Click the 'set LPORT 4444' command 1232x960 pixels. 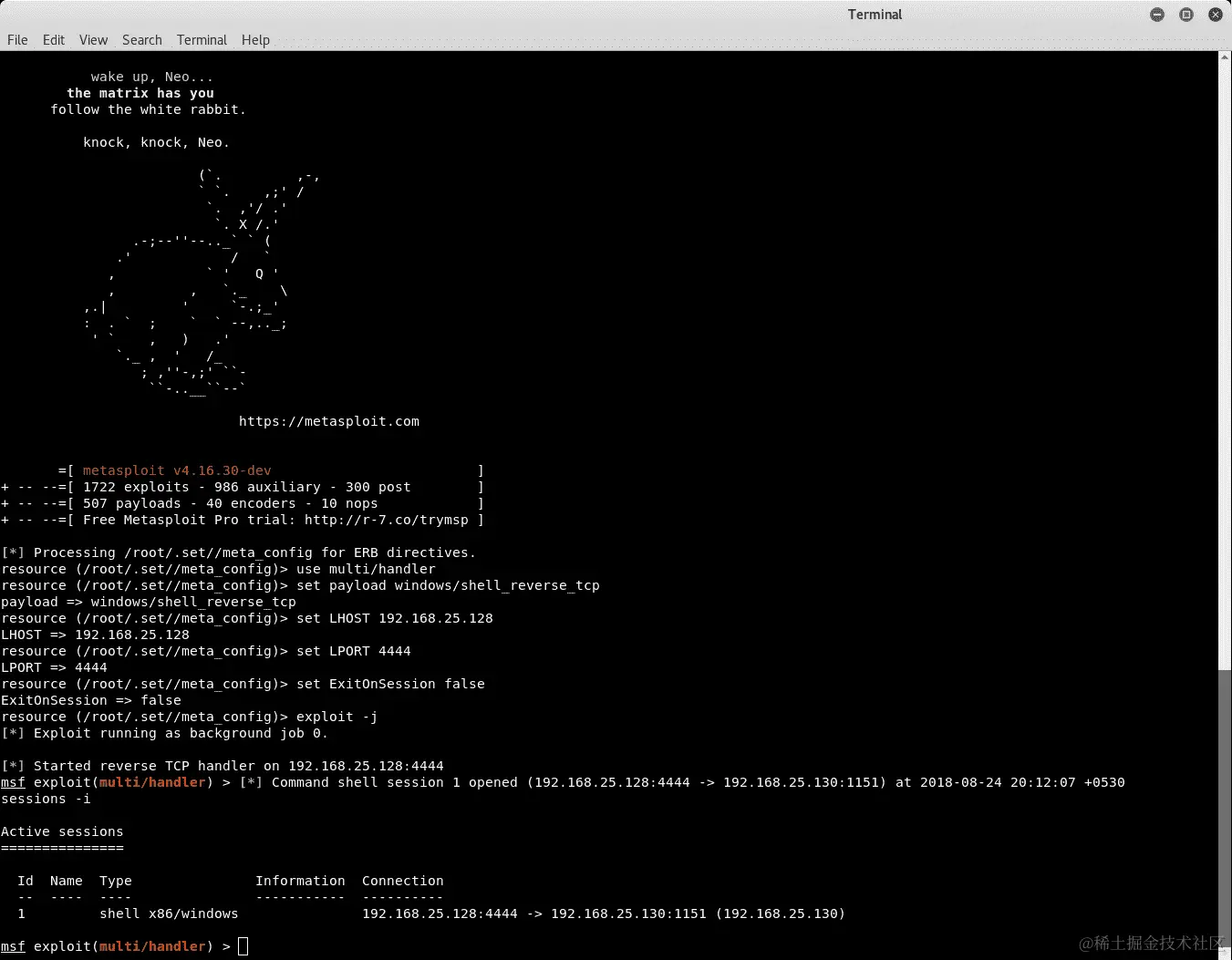pyautogui.click(x=354, y=651)
